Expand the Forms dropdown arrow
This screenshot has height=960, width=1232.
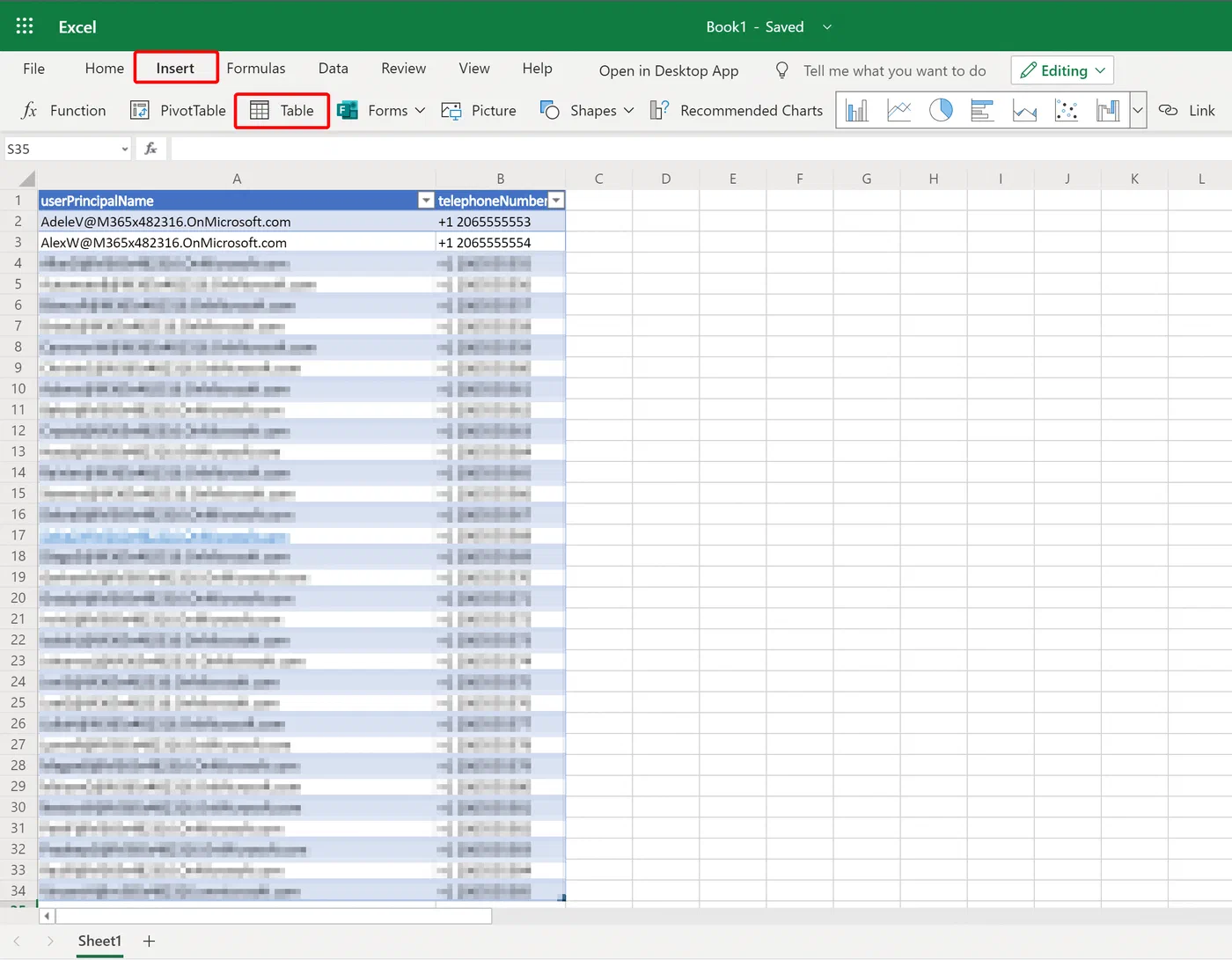click(420, 111)
